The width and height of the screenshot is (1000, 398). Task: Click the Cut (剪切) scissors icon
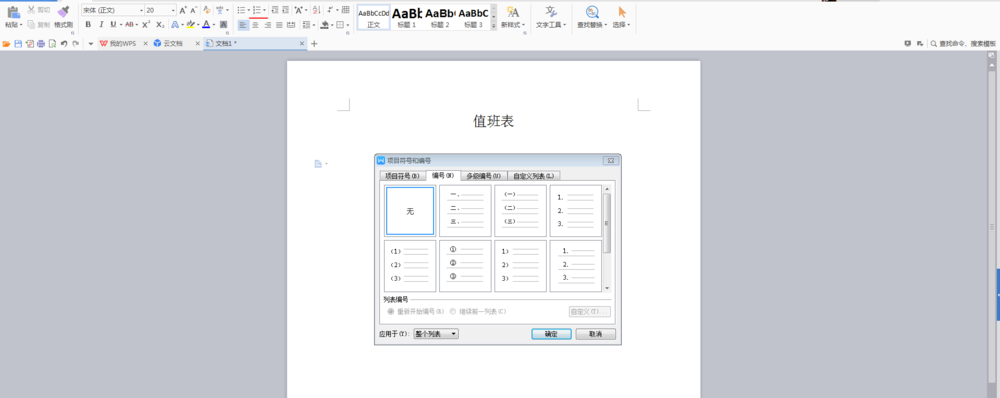tap(32, 10)
